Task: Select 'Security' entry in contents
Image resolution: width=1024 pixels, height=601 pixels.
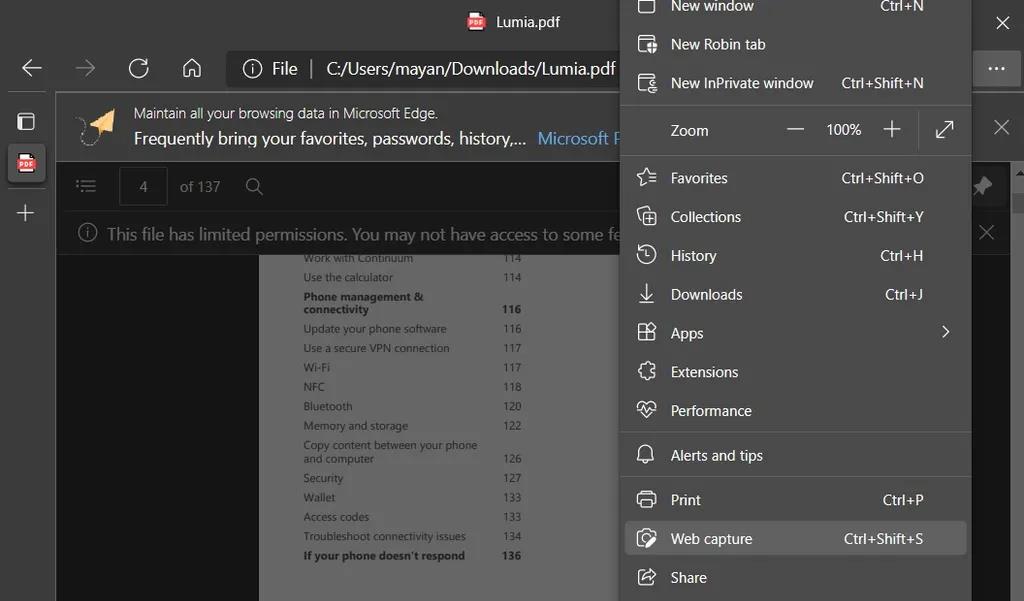Action: point(323,478)
